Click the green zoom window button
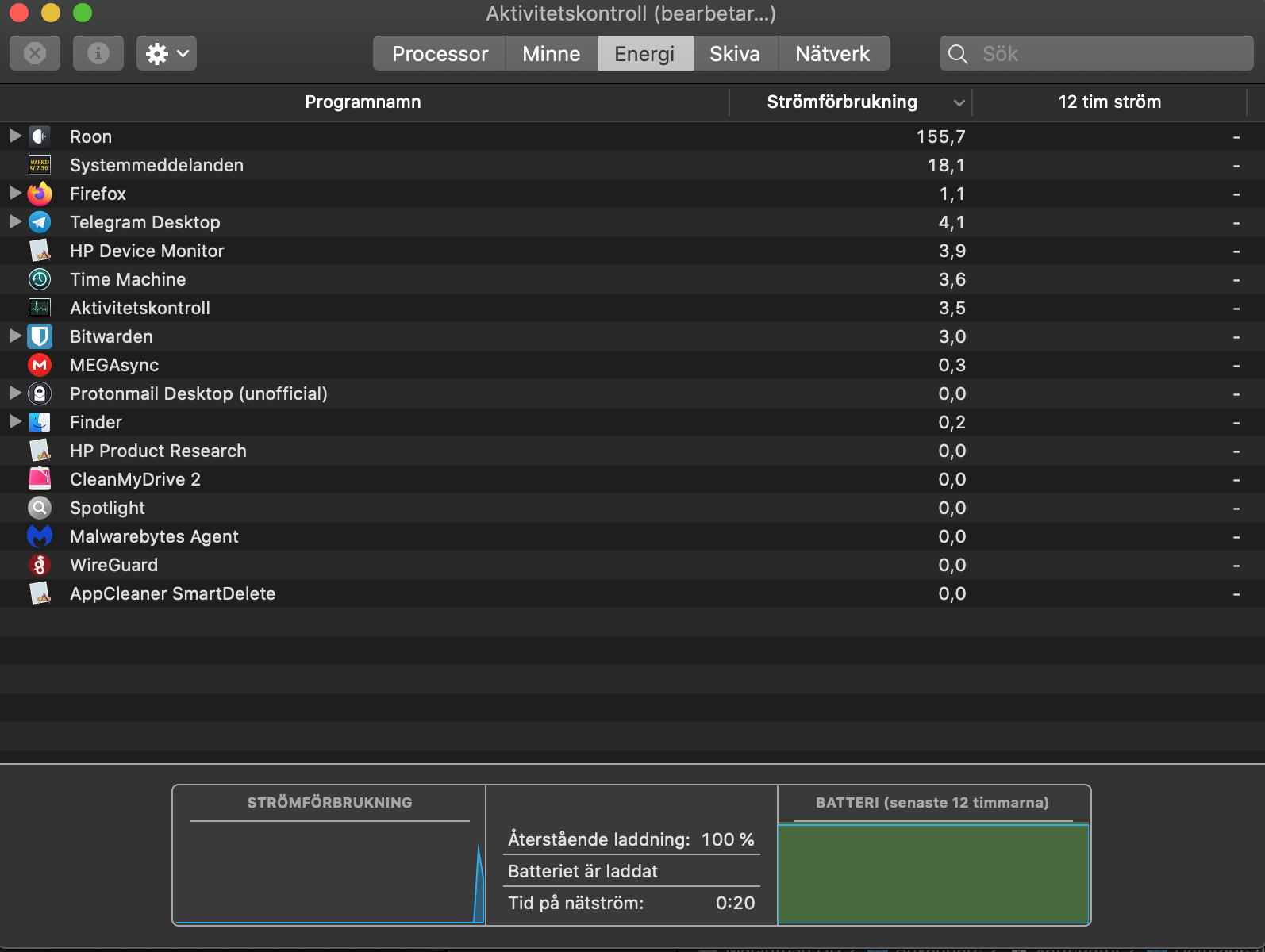Image resolution: width=1265 pixels, height=952 pixels. (82, 13)
